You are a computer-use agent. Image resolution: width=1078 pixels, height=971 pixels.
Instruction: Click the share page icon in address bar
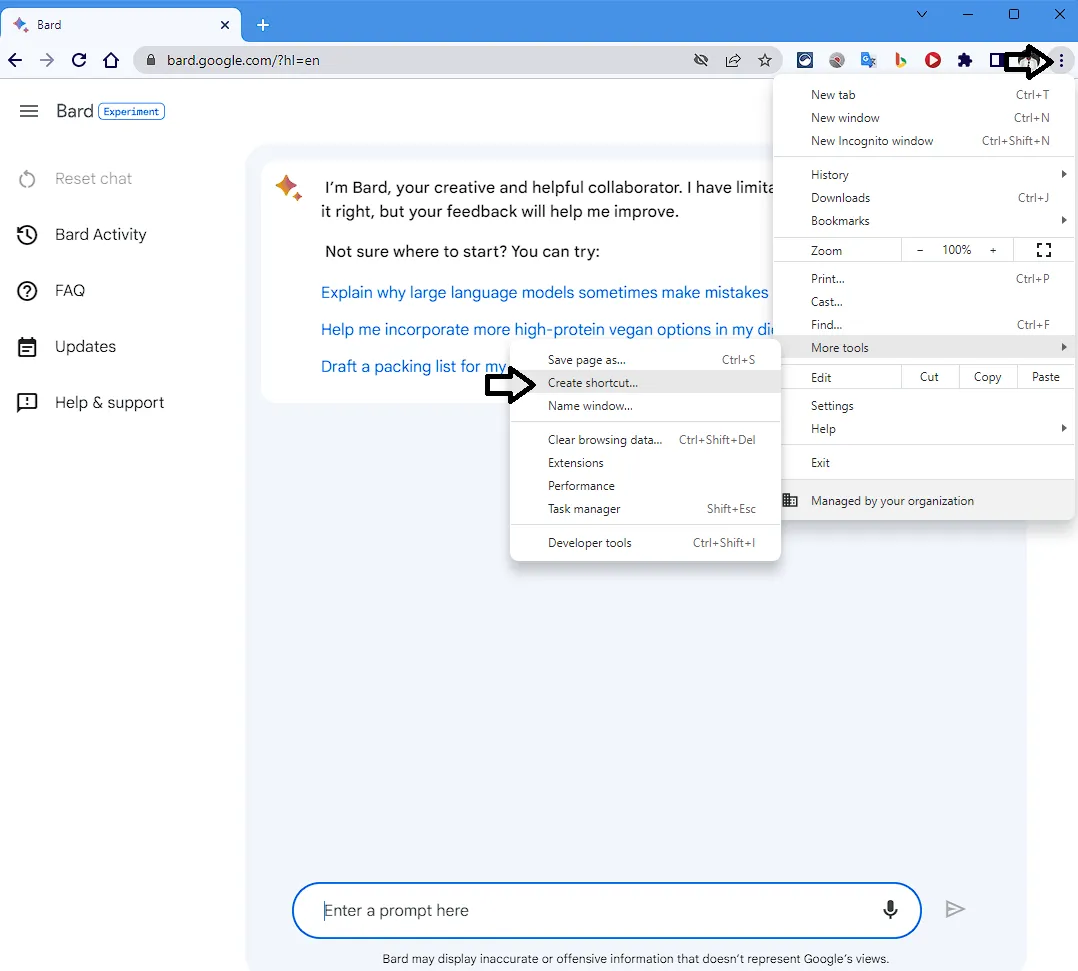pos(733,60)
